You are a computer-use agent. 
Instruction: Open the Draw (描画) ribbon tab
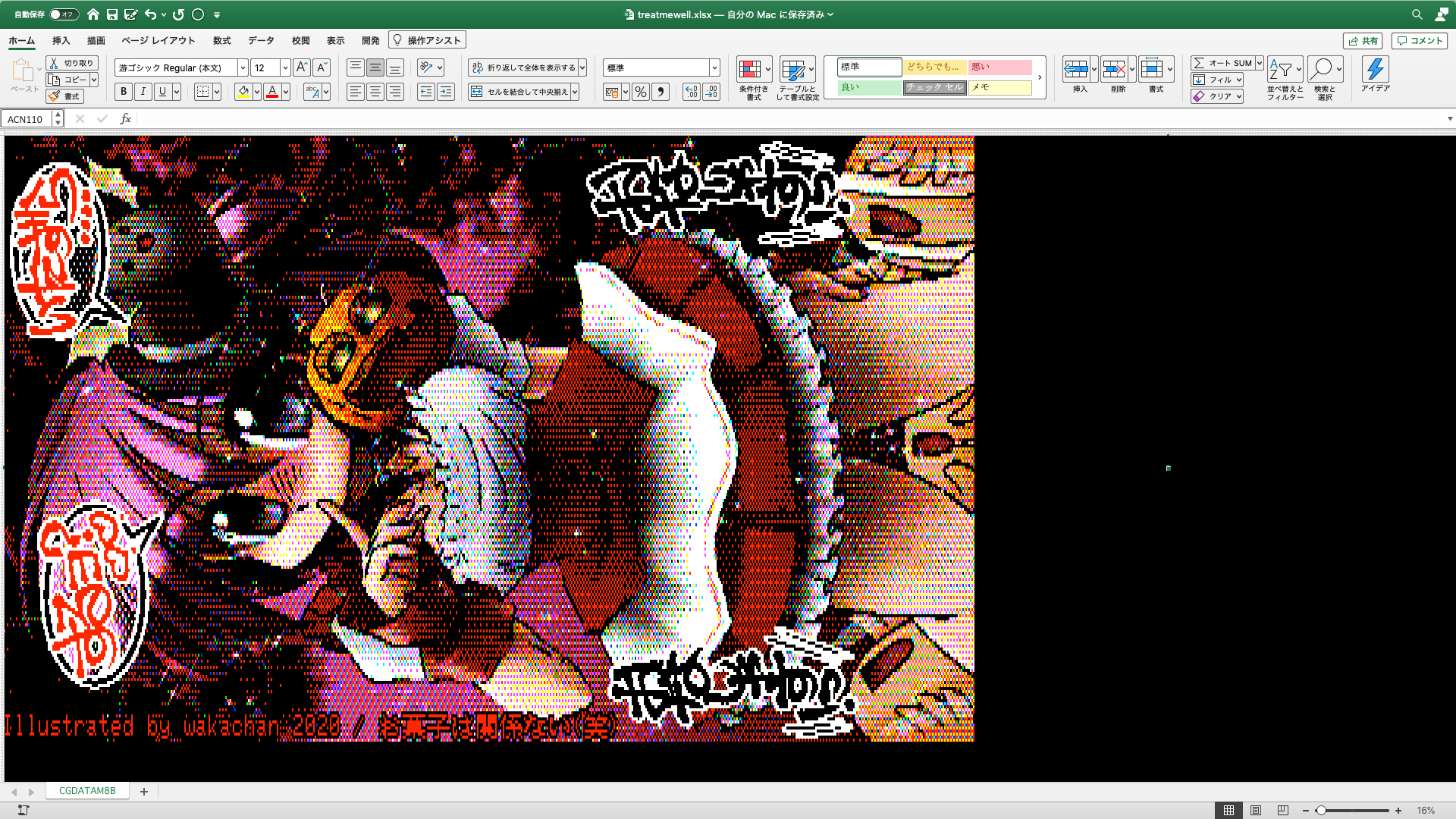tap(96, 41)
